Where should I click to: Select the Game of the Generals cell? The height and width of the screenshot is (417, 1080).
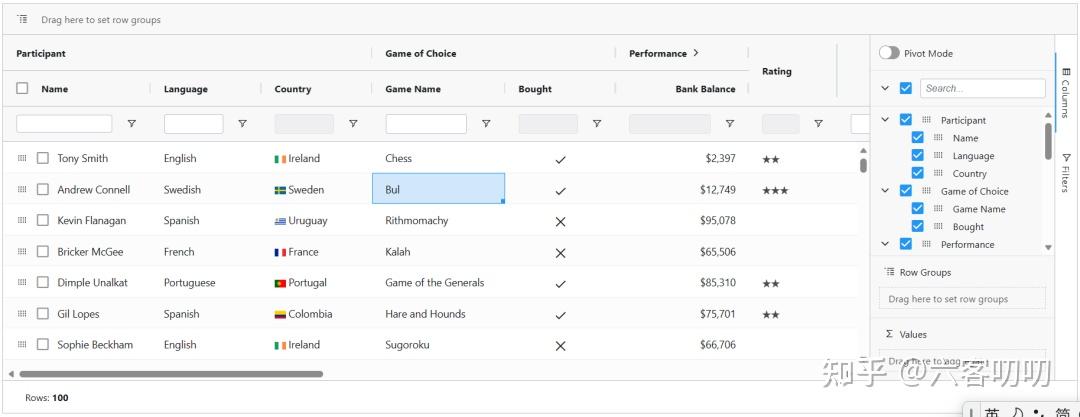click(438, 283)
